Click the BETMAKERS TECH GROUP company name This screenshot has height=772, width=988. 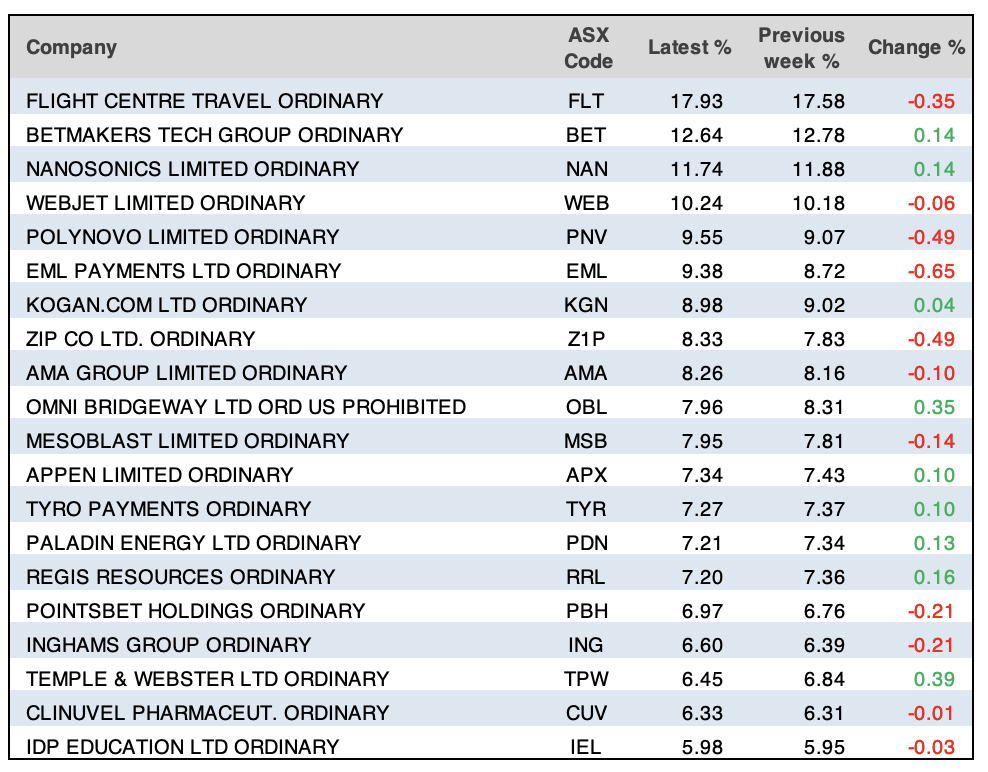tap(214, 135)
